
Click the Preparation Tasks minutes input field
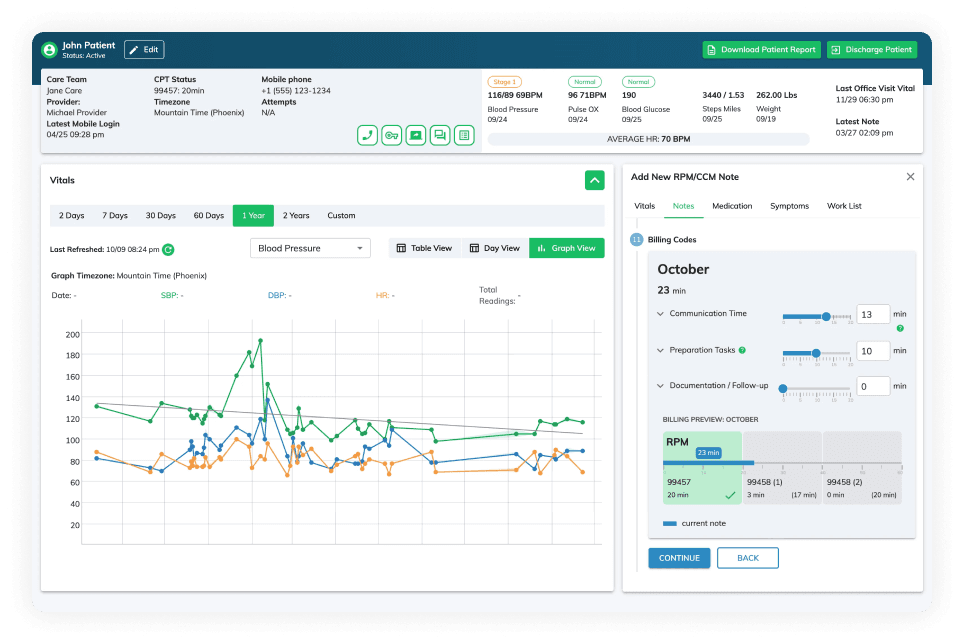[873, 351]
